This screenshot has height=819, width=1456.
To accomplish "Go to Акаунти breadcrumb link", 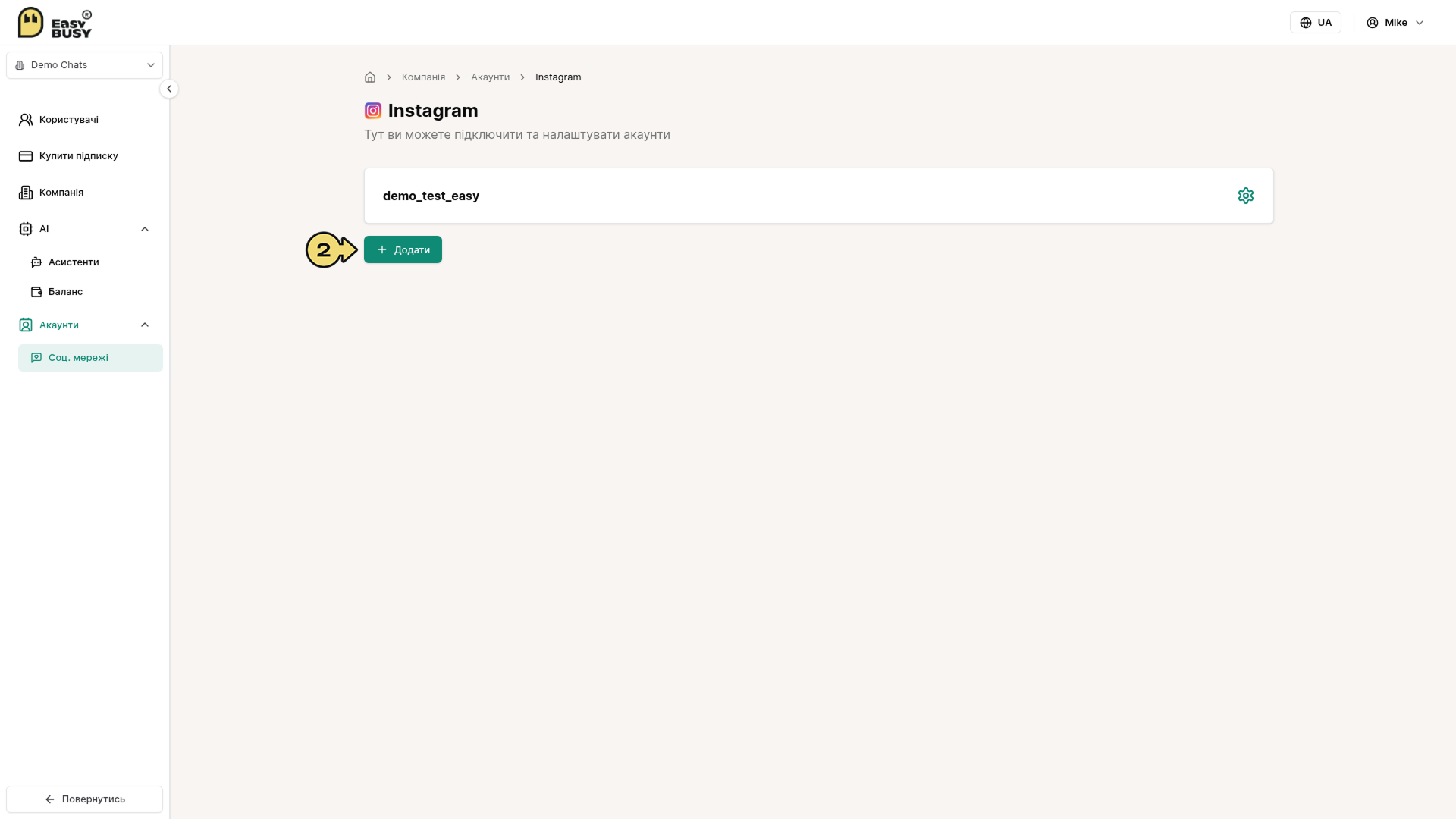I will (490, 77).
